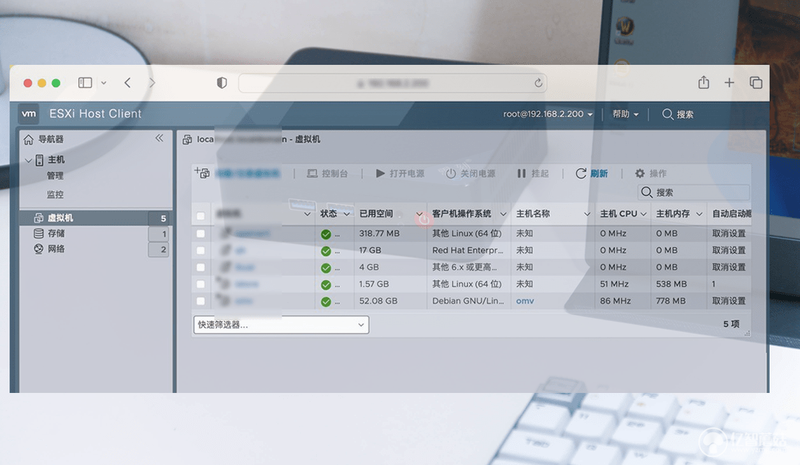
Task: Click the status icon of the 17 GB row
Action: pyautogui.click(x=326, y=252)
